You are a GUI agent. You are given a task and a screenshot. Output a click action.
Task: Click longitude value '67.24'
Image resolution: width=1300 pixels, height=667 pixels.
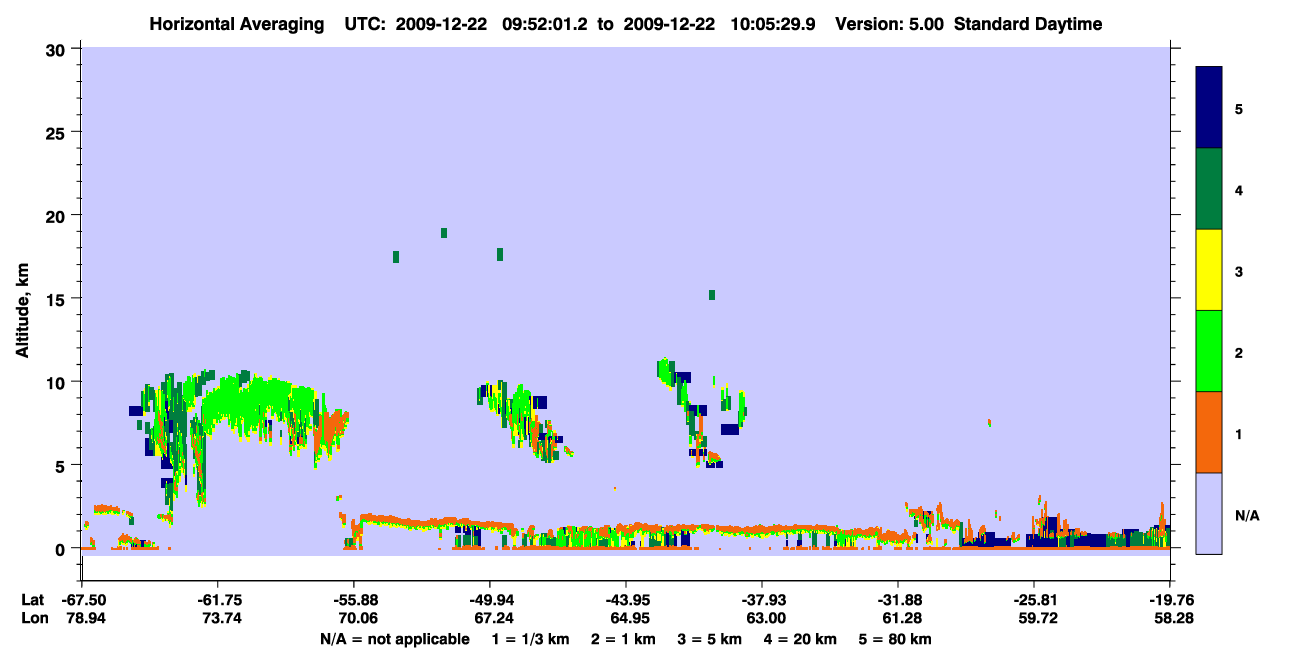click(x=492, y=618)
